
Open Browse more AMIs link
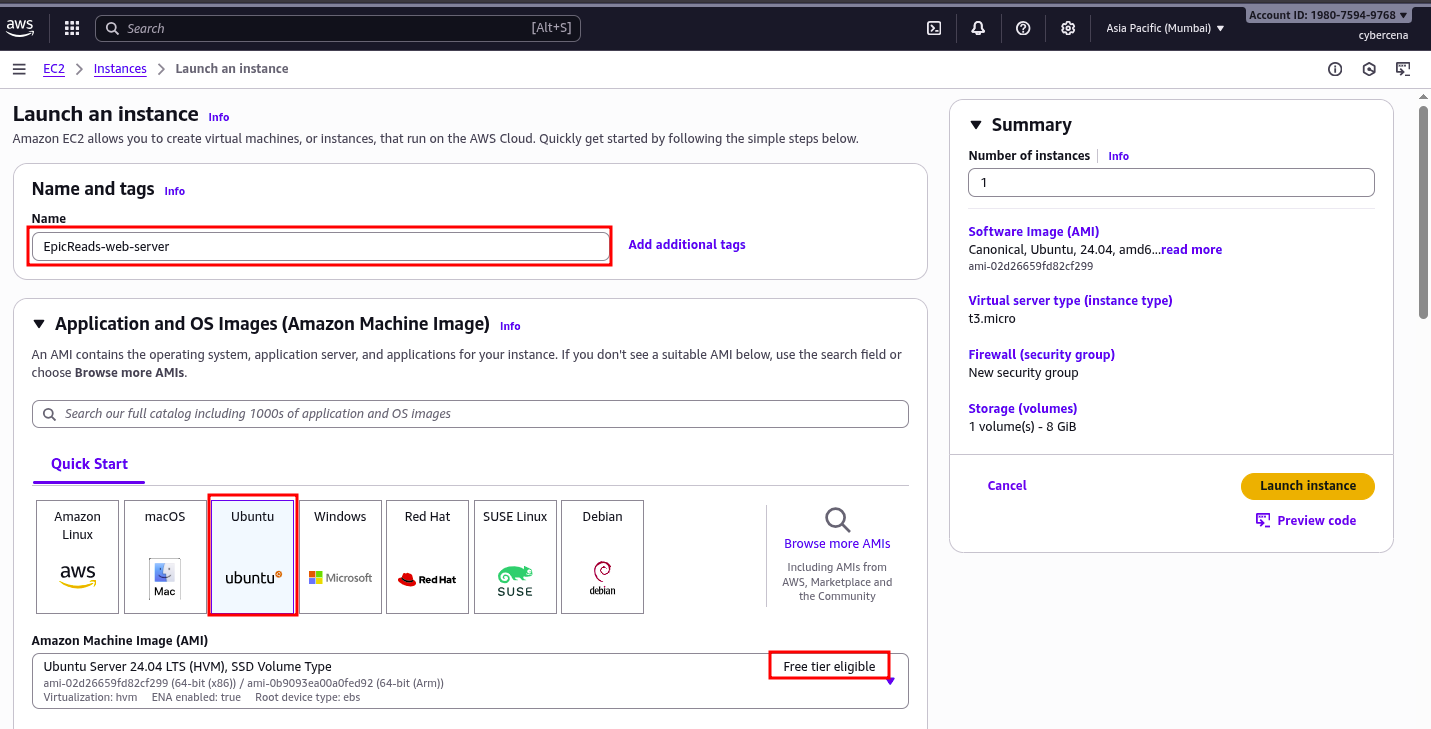[837, 544]
